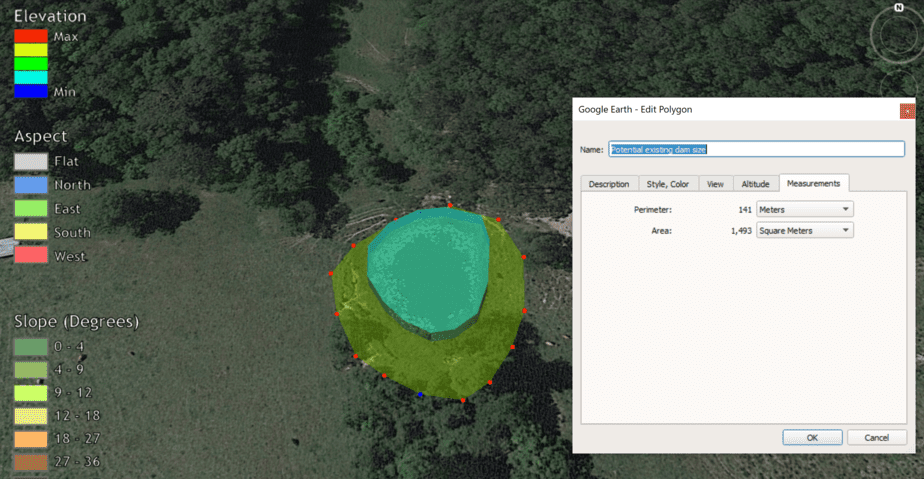Click the Elevation legend heading
The image size is (924, 479).
50,16
